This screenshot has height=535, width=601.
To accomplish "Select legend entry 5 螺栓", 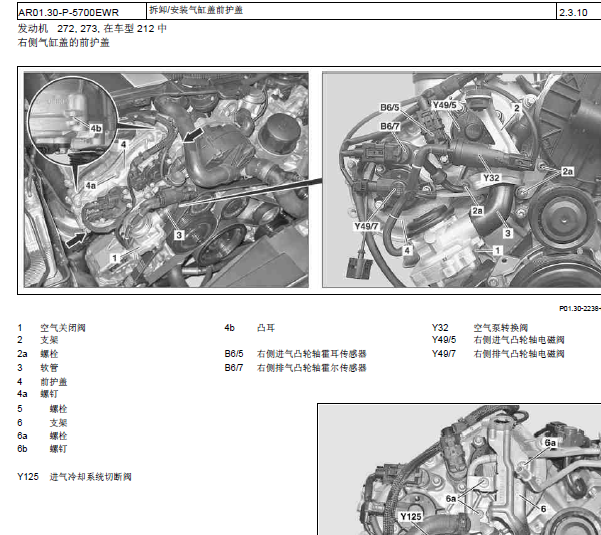I will tap(42, 409).
